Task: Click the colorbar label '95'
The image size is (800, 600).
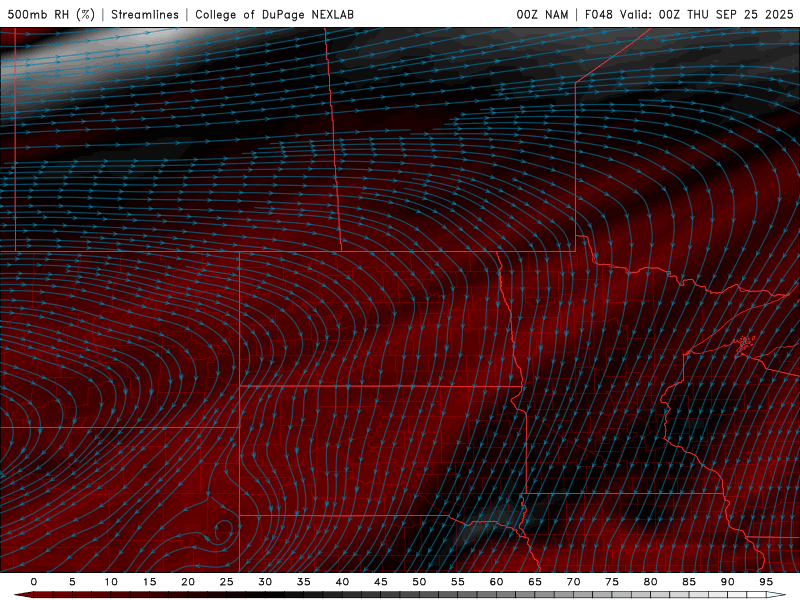Action: (x=766, y=582)
